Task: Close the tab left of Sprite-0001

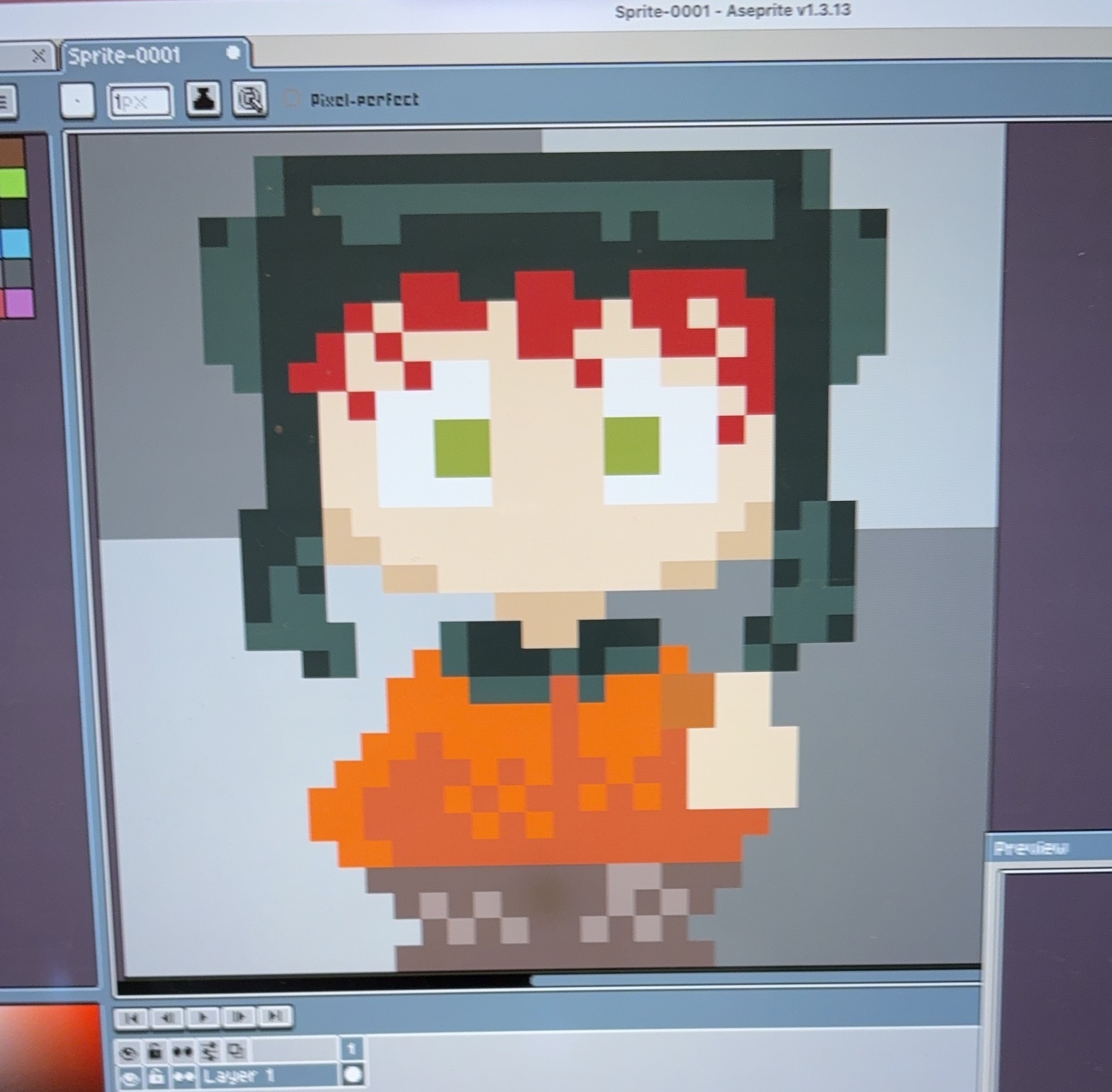Action: [38, 56]
